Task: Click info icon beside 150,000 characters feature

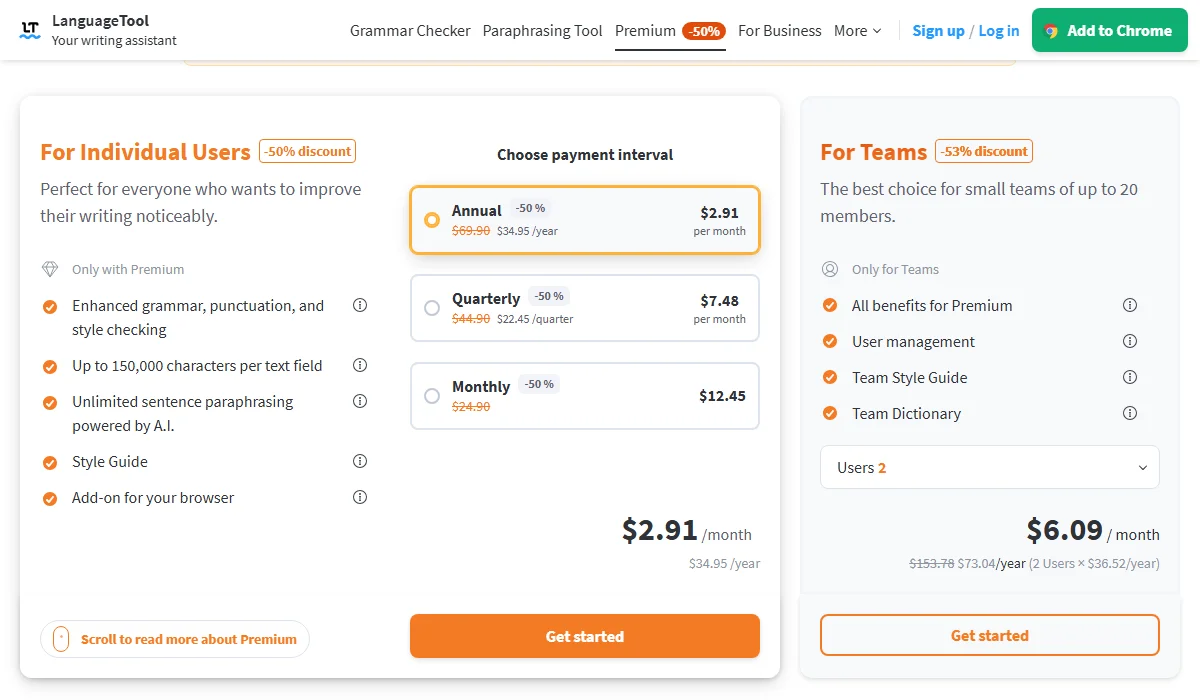Action: tap(360, 365)
